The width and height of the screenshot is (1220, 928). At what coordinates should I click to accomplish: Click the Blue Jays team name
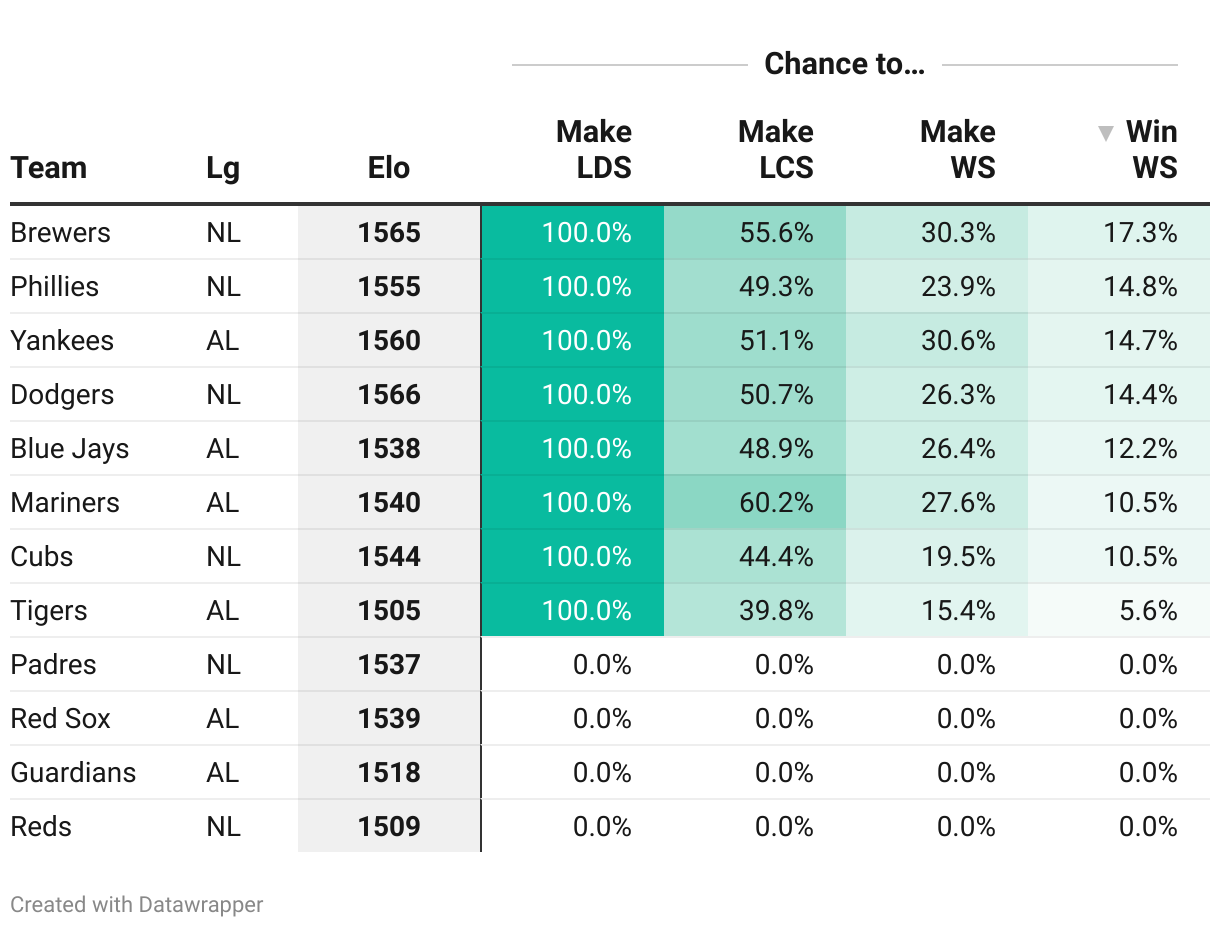click(70, 449)
